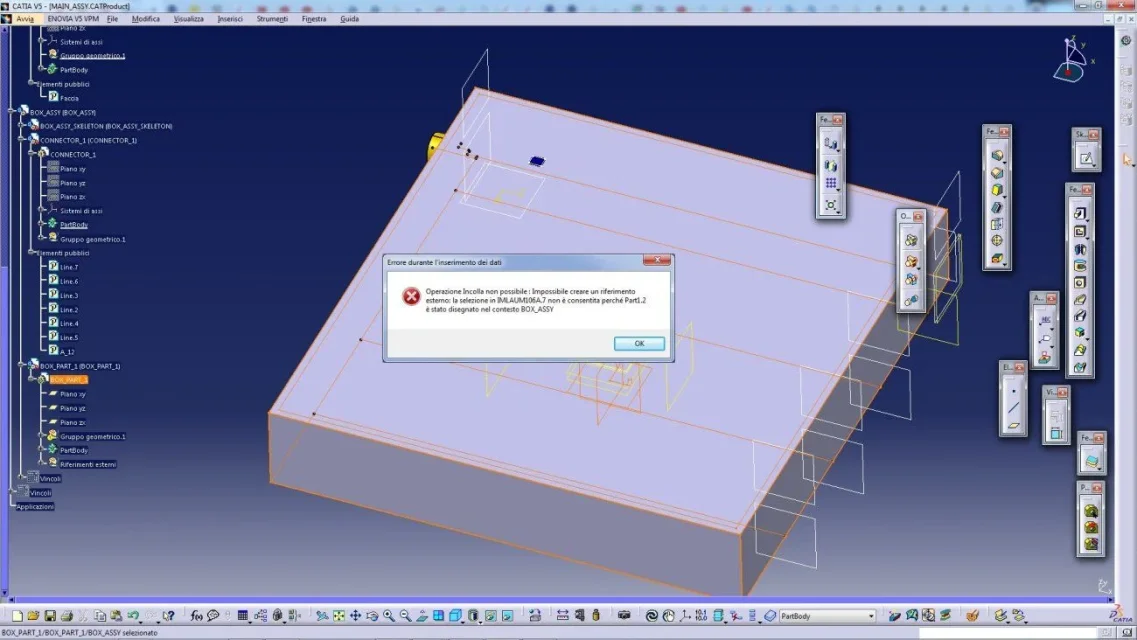Close the error dialog with the X
The height and width of the screenshot is (640, 1137).
(x=655, y=261)
